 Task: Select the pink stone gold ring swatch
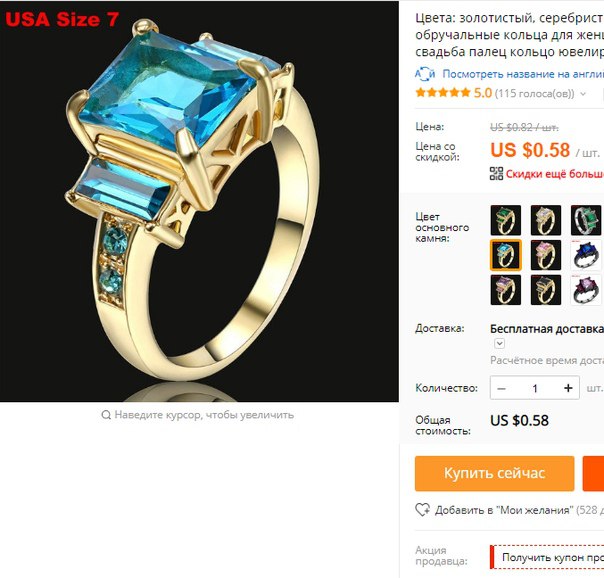[546, 255]
